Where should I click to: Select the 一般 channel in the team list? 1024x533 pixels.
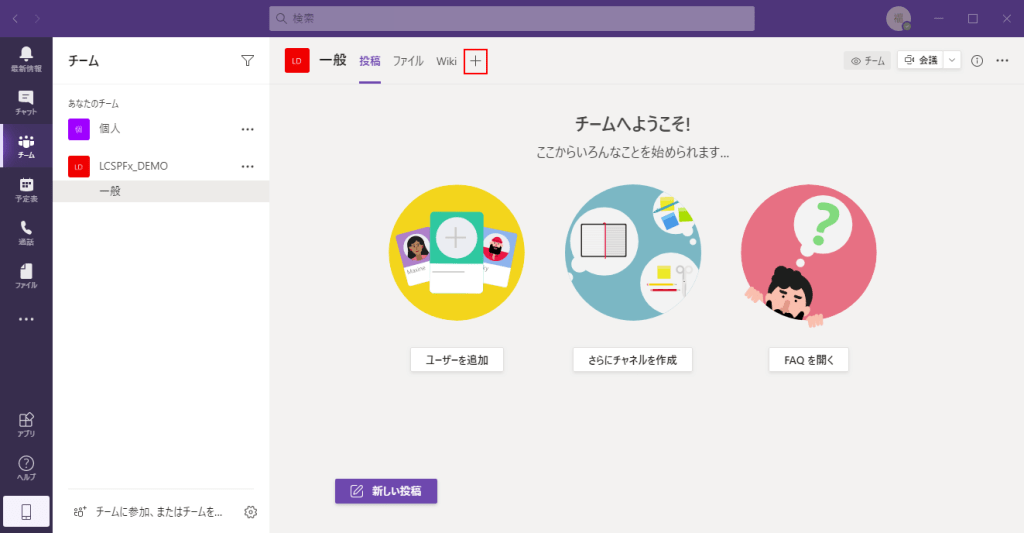(110, 191)
